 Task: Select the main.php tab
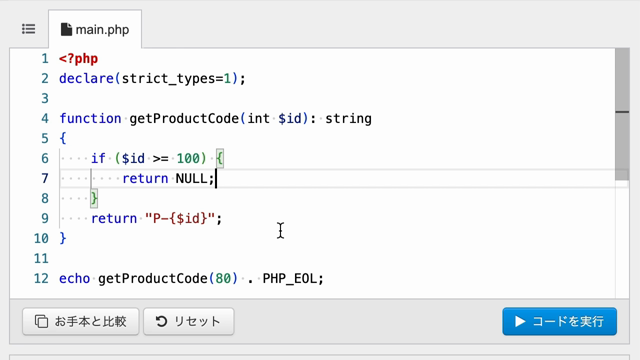pyautogui.click(x=95, y=29)
